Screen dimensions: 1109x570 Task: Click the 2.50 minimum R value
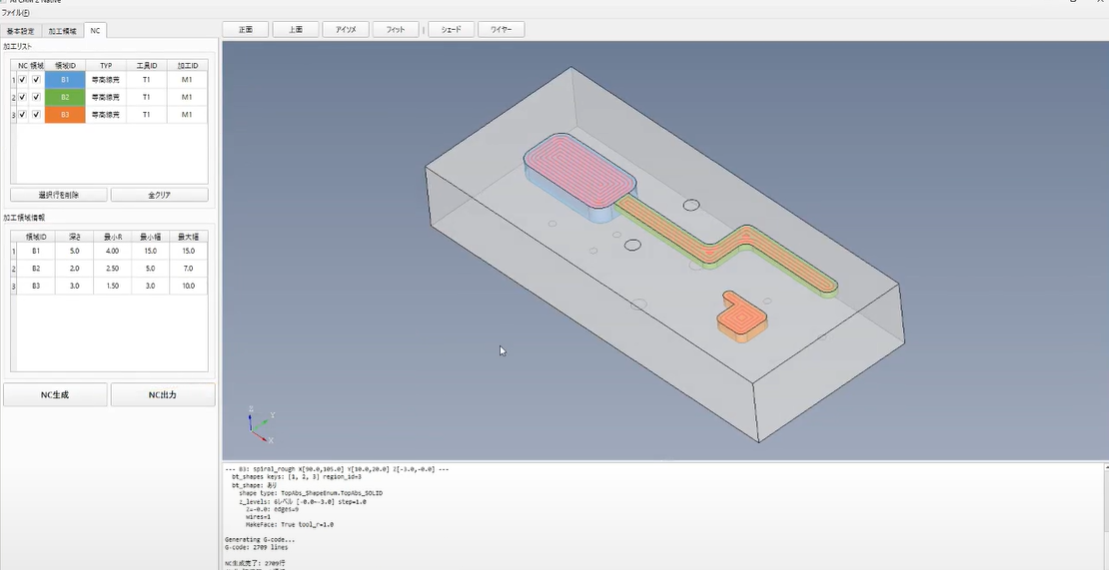(x=112, y=269)
